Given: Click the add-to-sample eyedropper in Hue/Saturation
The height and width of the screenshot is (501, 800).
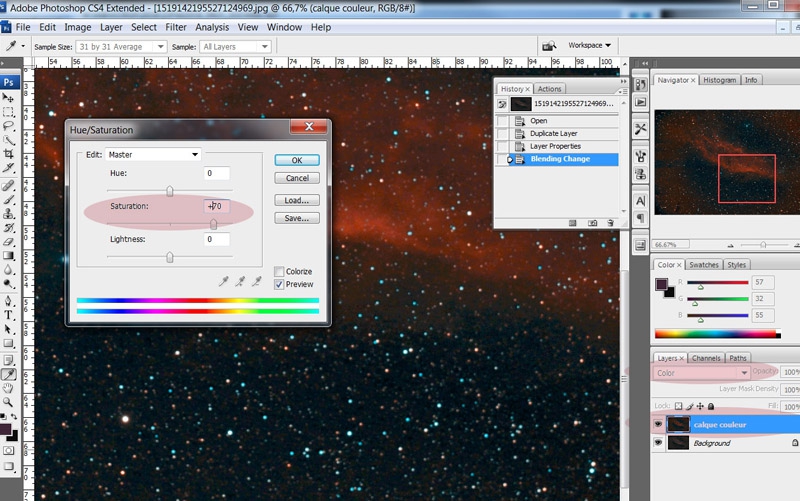Looking at the screenshot, I should click(x=240, y=281).
